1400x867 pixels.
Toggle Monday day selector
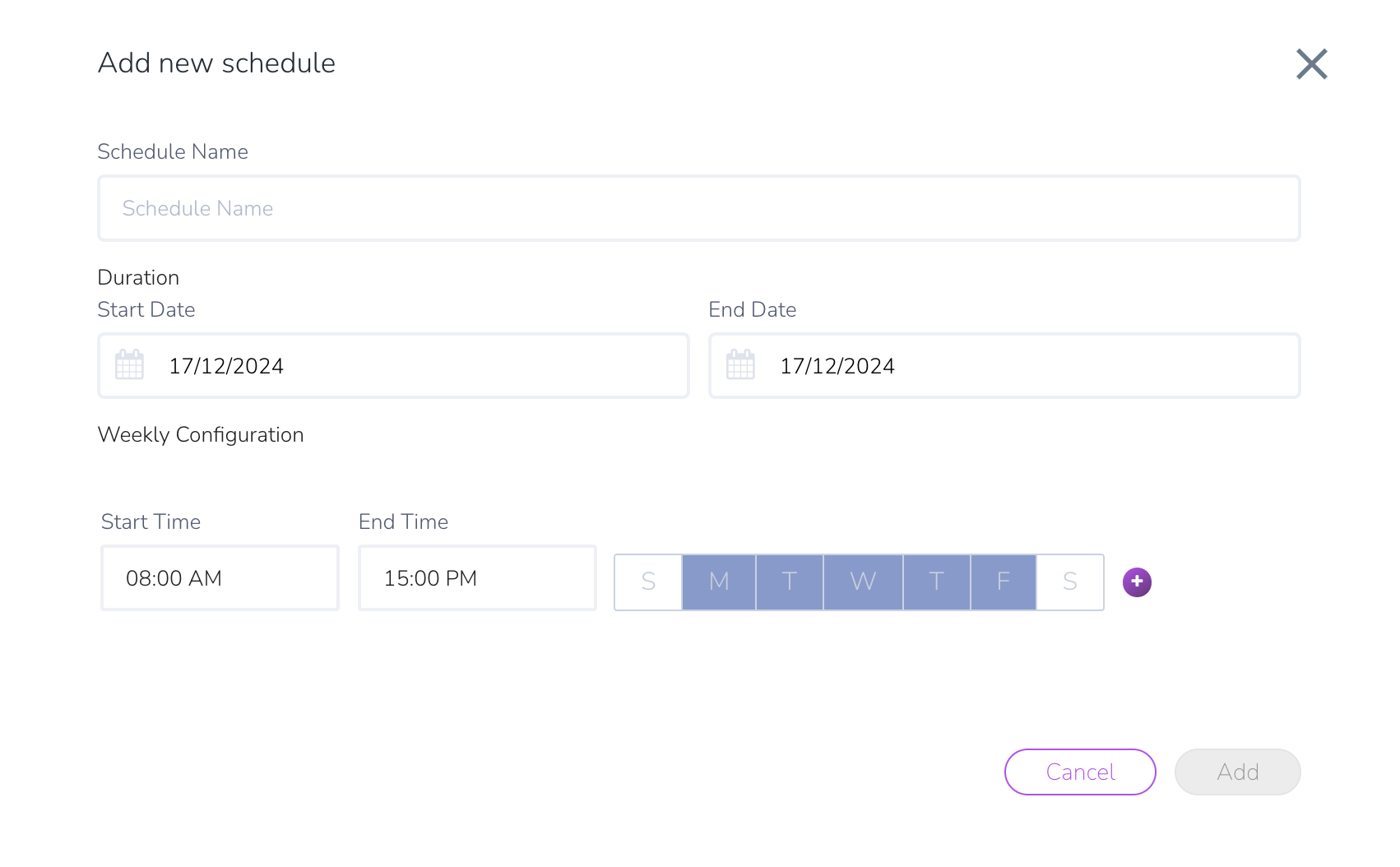point(719,582)
